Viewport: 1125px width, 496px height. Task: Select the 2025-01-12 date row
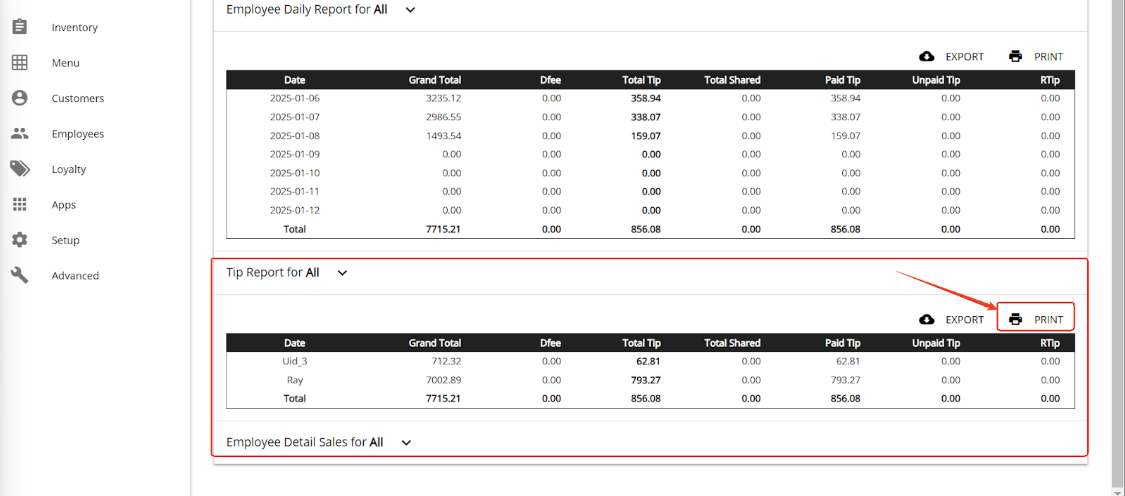[x=650, y=210]
